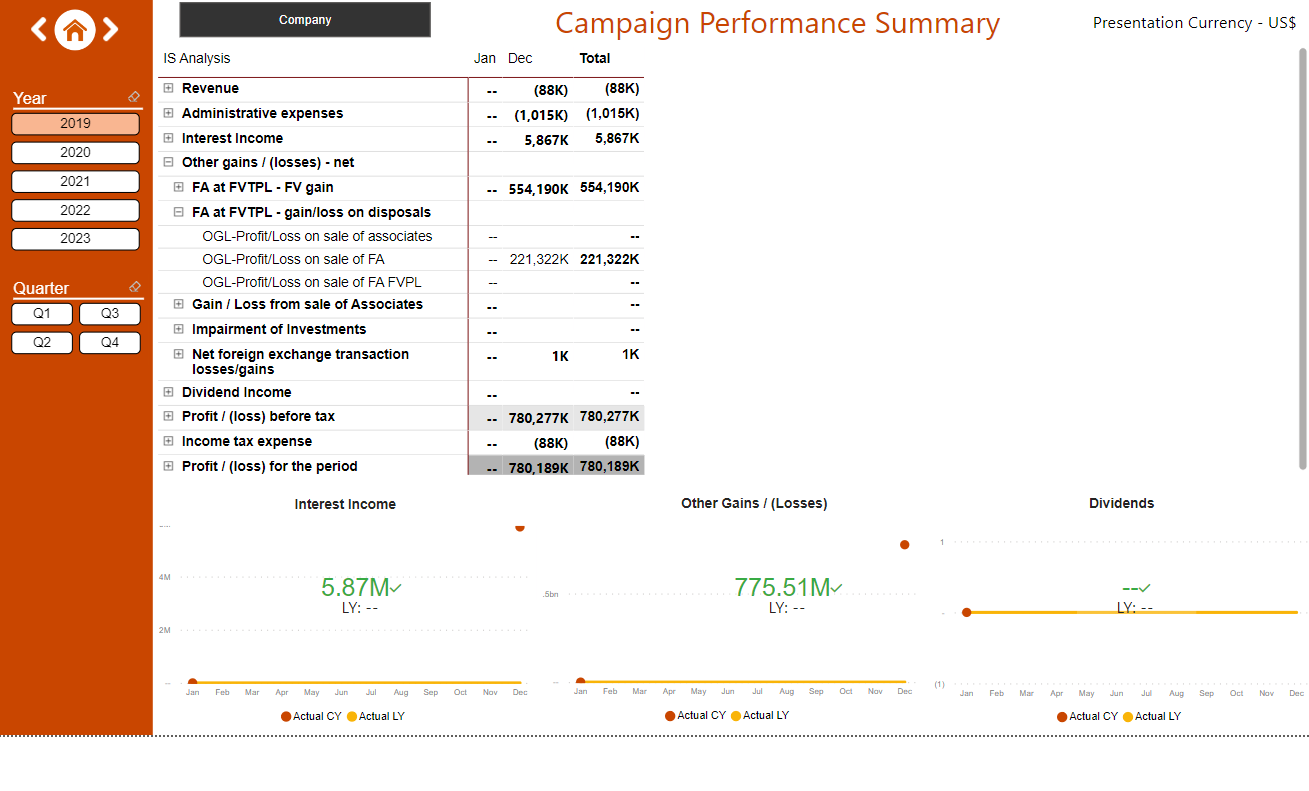The image size is (1309, 791).
Task: Filter by quarter Q3
Action: 110,314
